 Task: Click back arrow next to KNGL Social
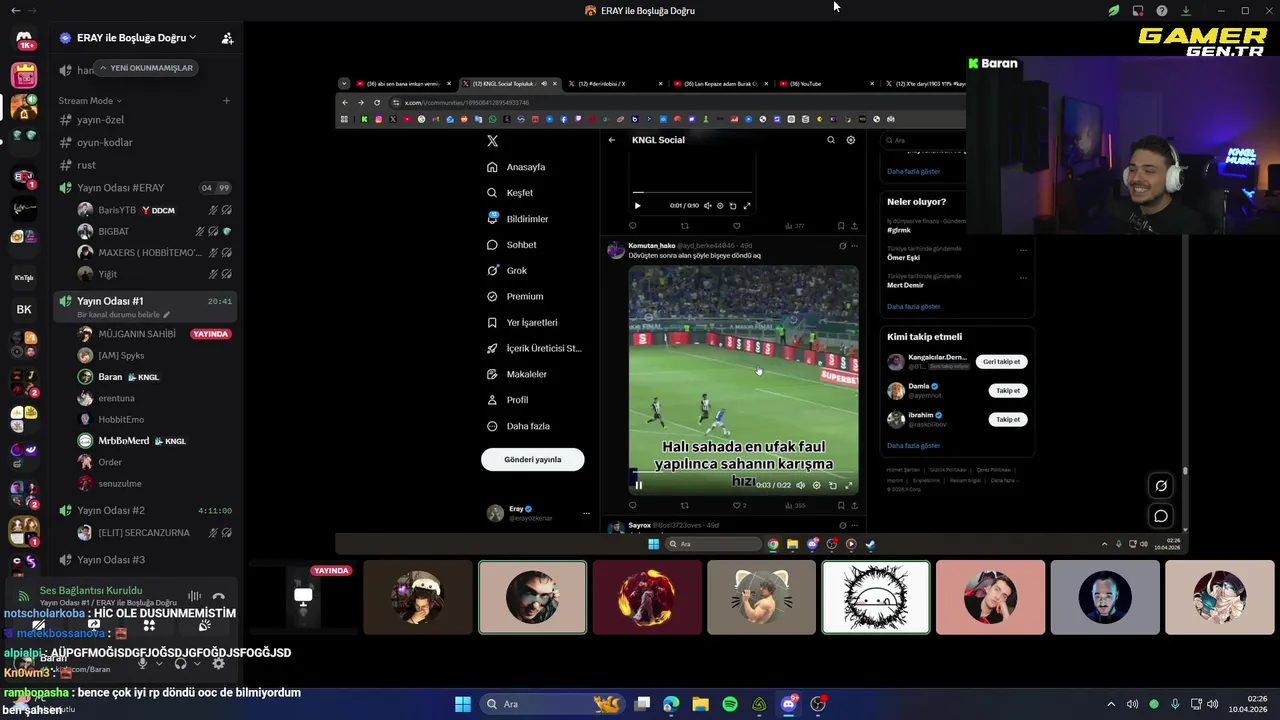coord(612,140)
